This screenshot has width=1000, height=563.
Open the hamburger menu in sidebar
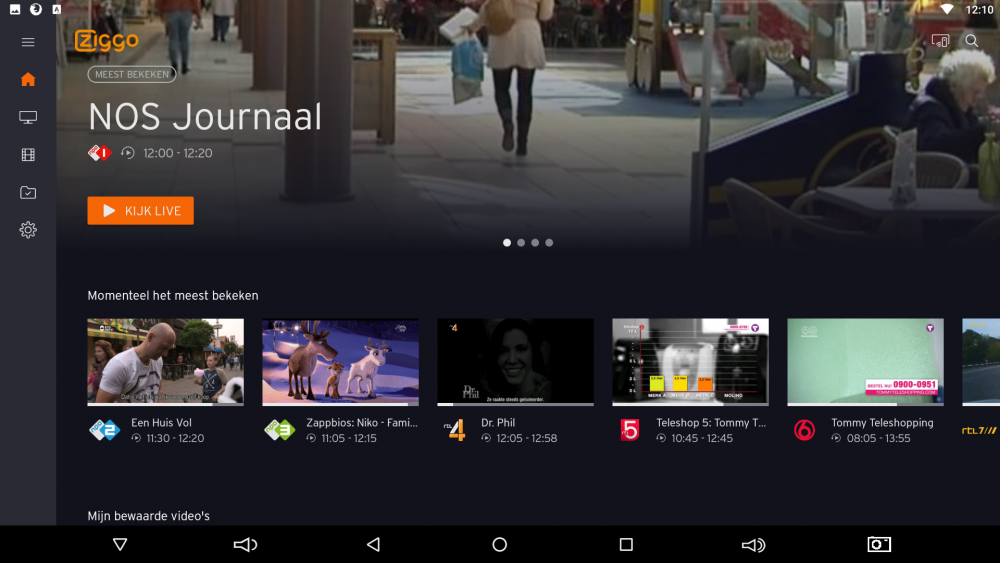(x=28, y=42)
